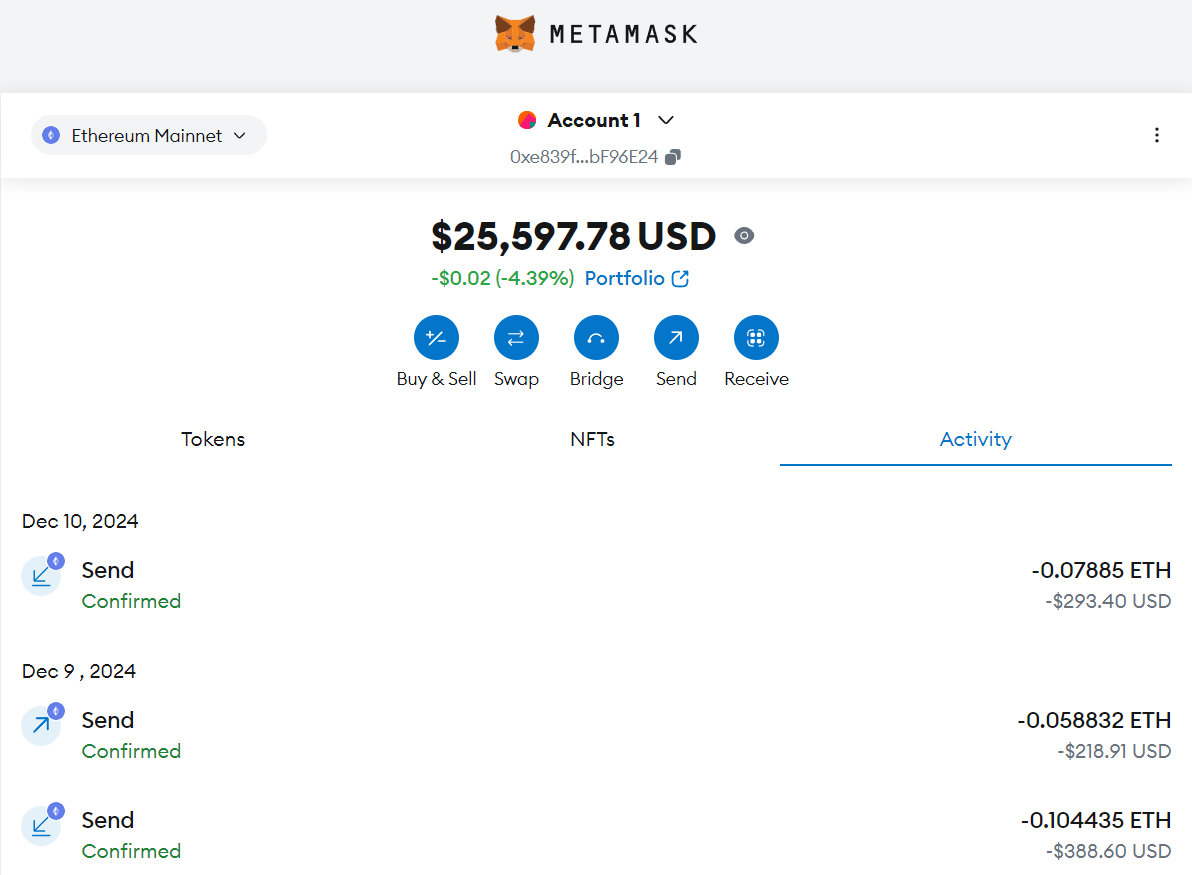Open the Send transaction of -0.104435 ETH

(596, 835)
